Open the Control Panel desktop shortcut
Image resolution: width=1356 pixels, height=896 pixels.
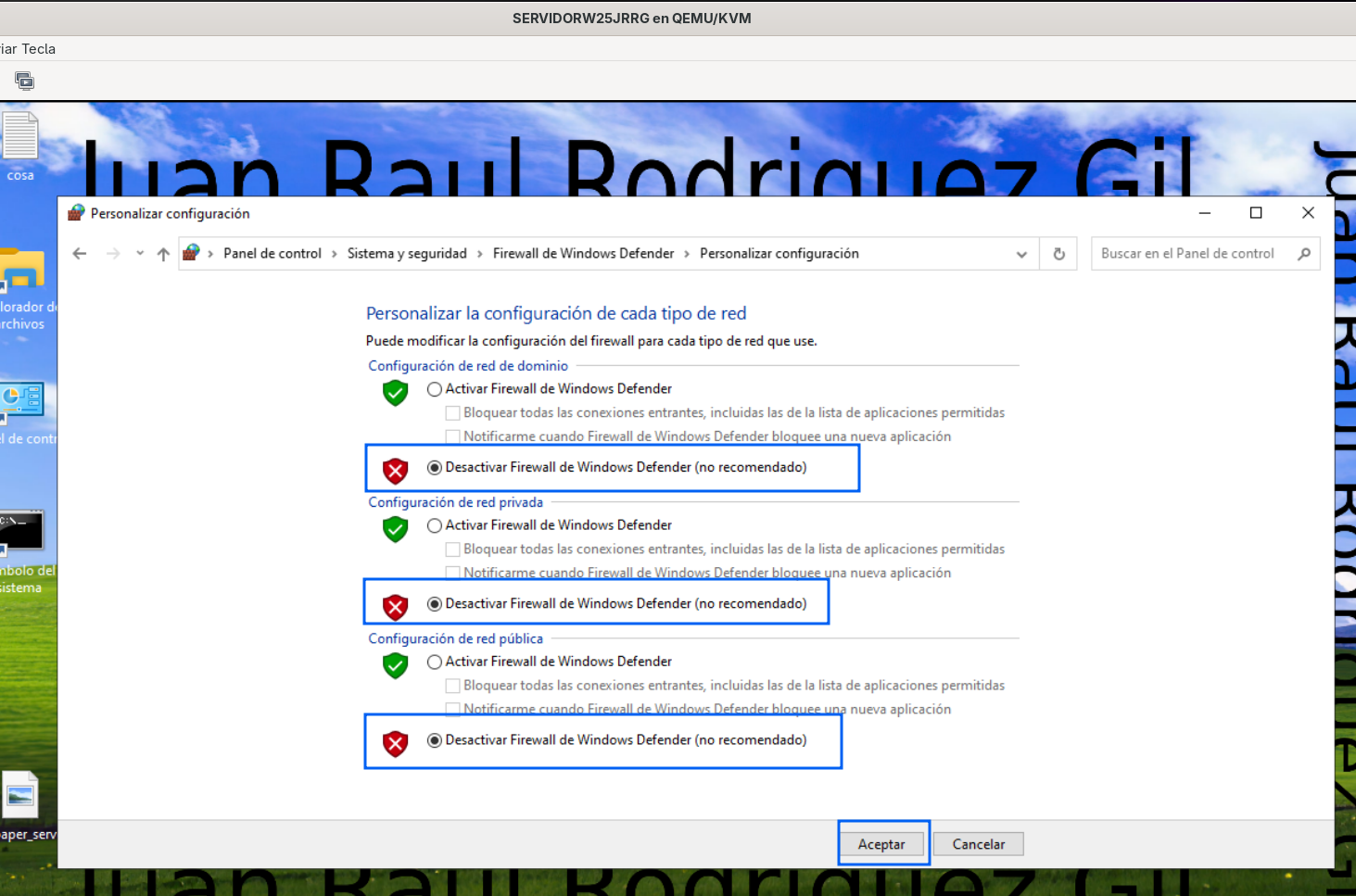[x=24, y=413]
